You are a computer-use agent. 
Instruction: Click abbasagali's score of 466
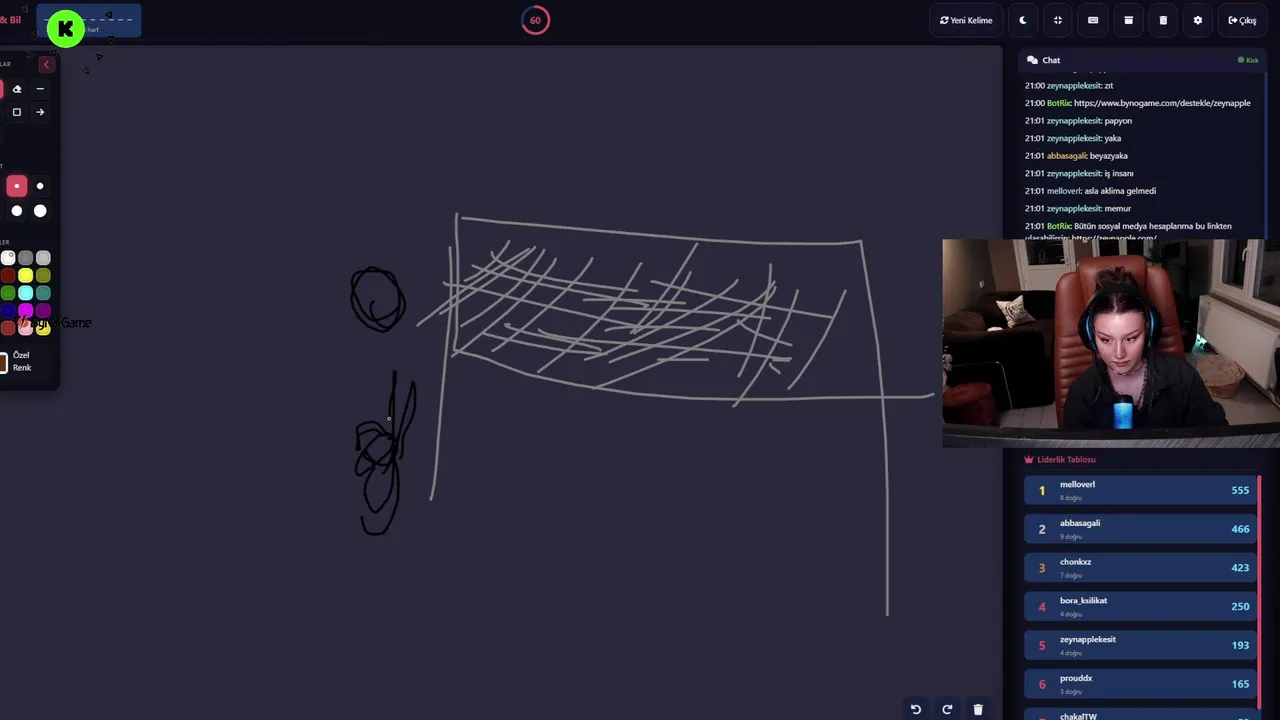pyautogui.click(x=1240, y=529)
